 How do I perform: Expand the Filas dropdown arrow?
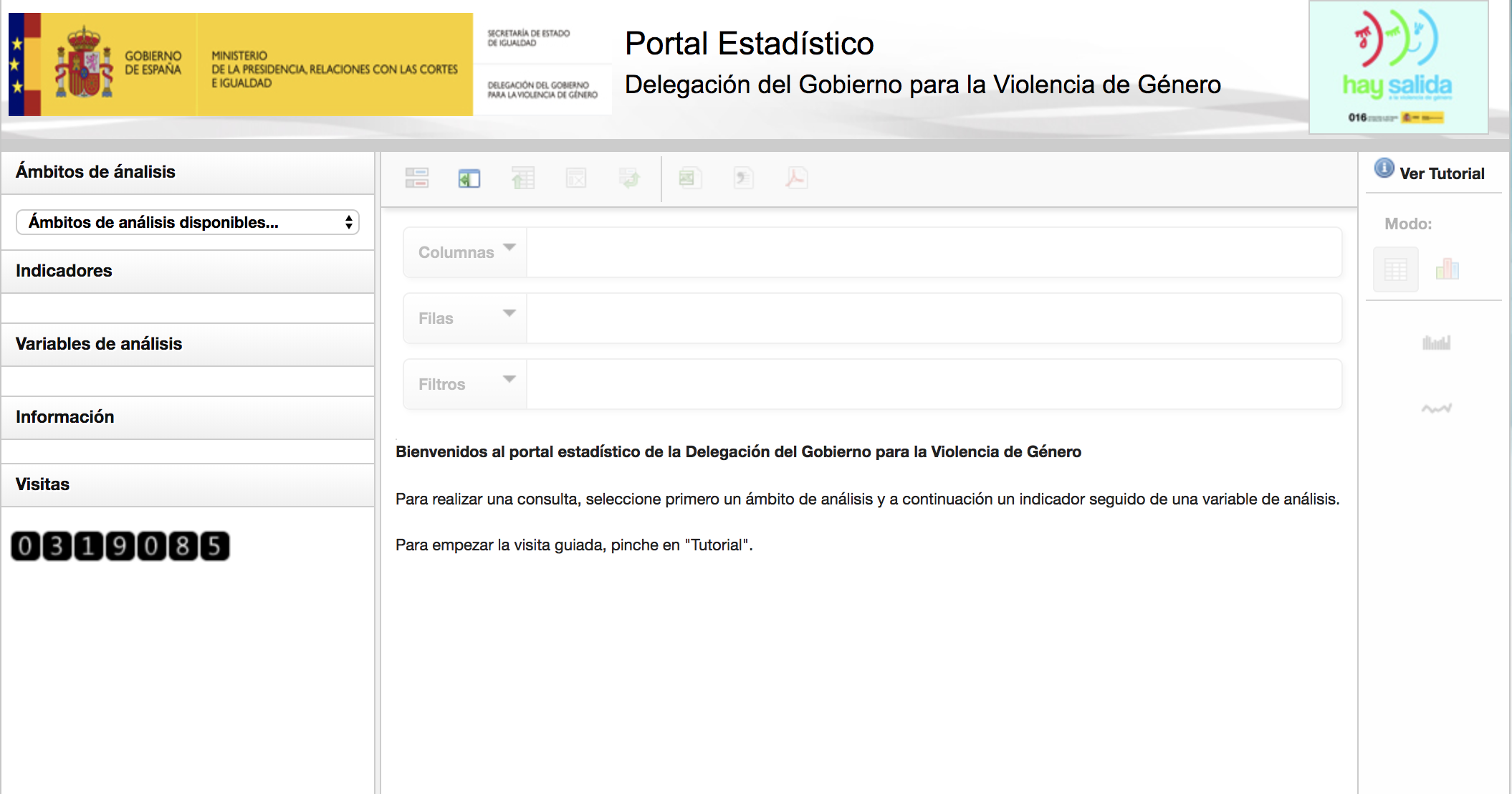click(509, 313)
